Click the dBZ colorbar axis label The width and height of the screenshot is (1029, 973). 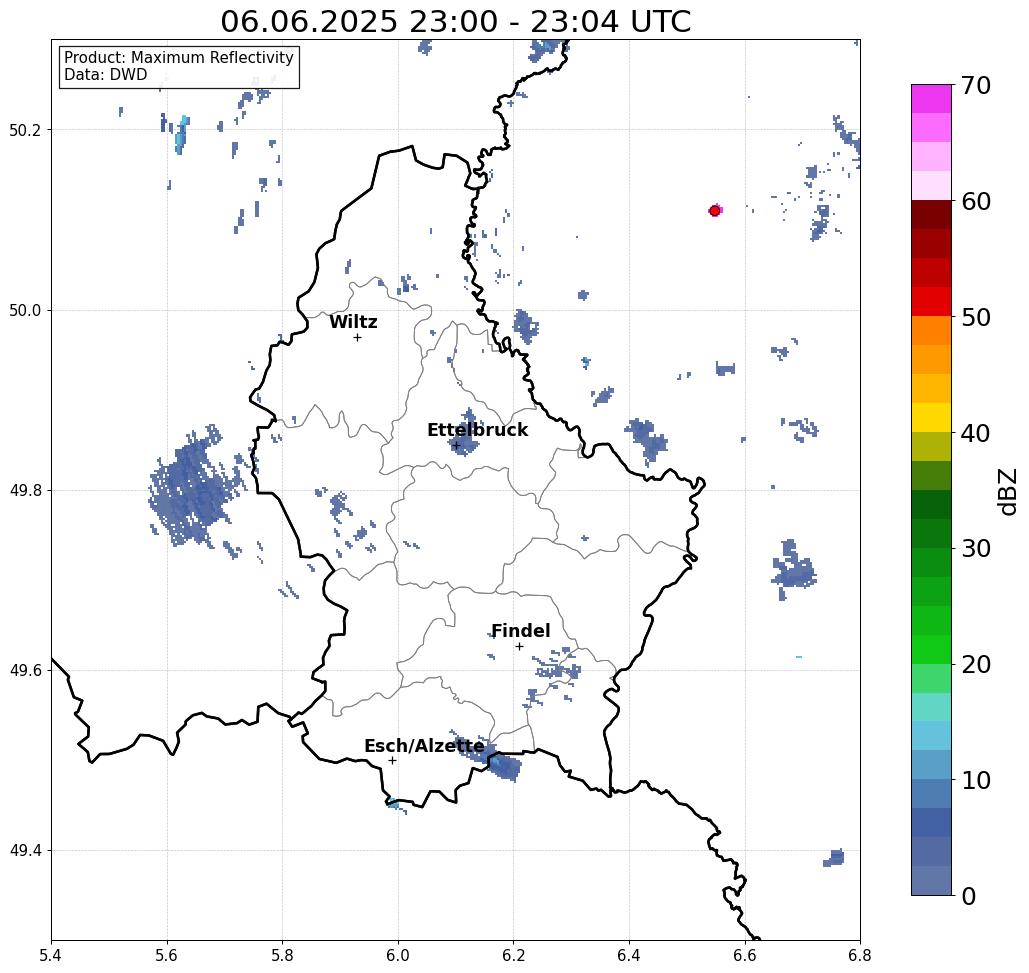point(1007,491)
